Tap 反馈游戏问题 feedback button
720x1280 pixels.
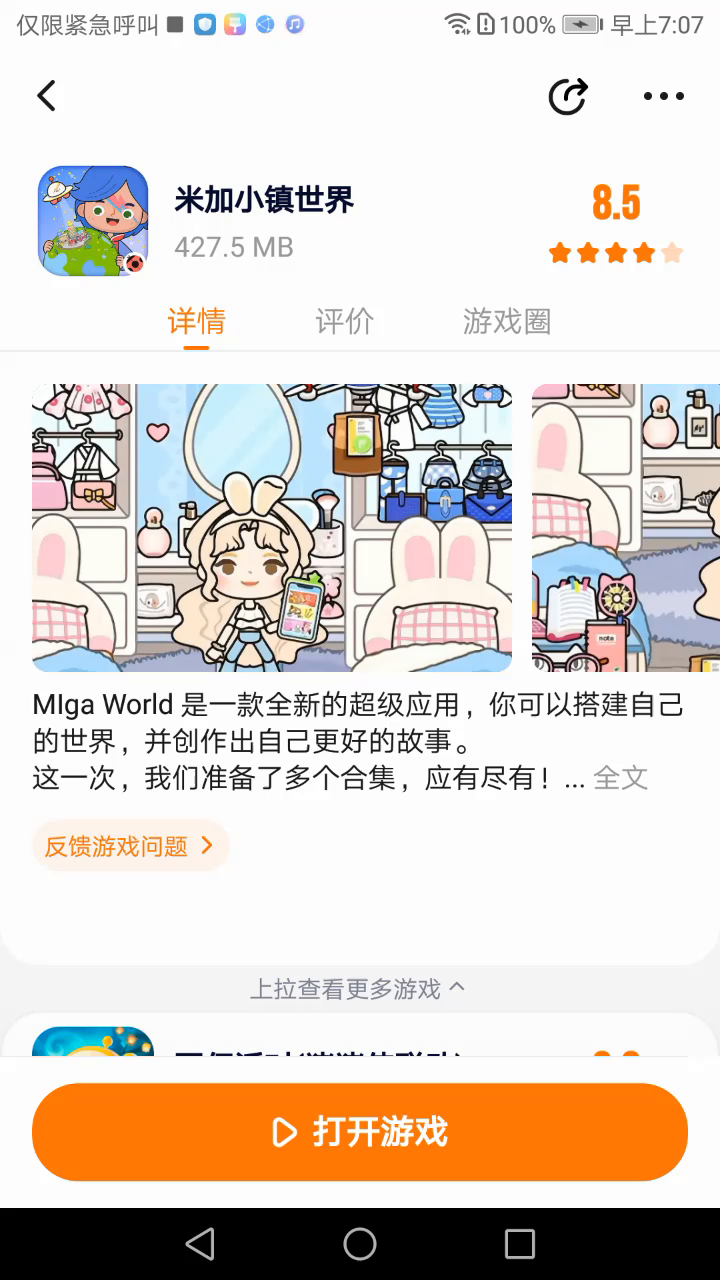[x=131, y=846]
